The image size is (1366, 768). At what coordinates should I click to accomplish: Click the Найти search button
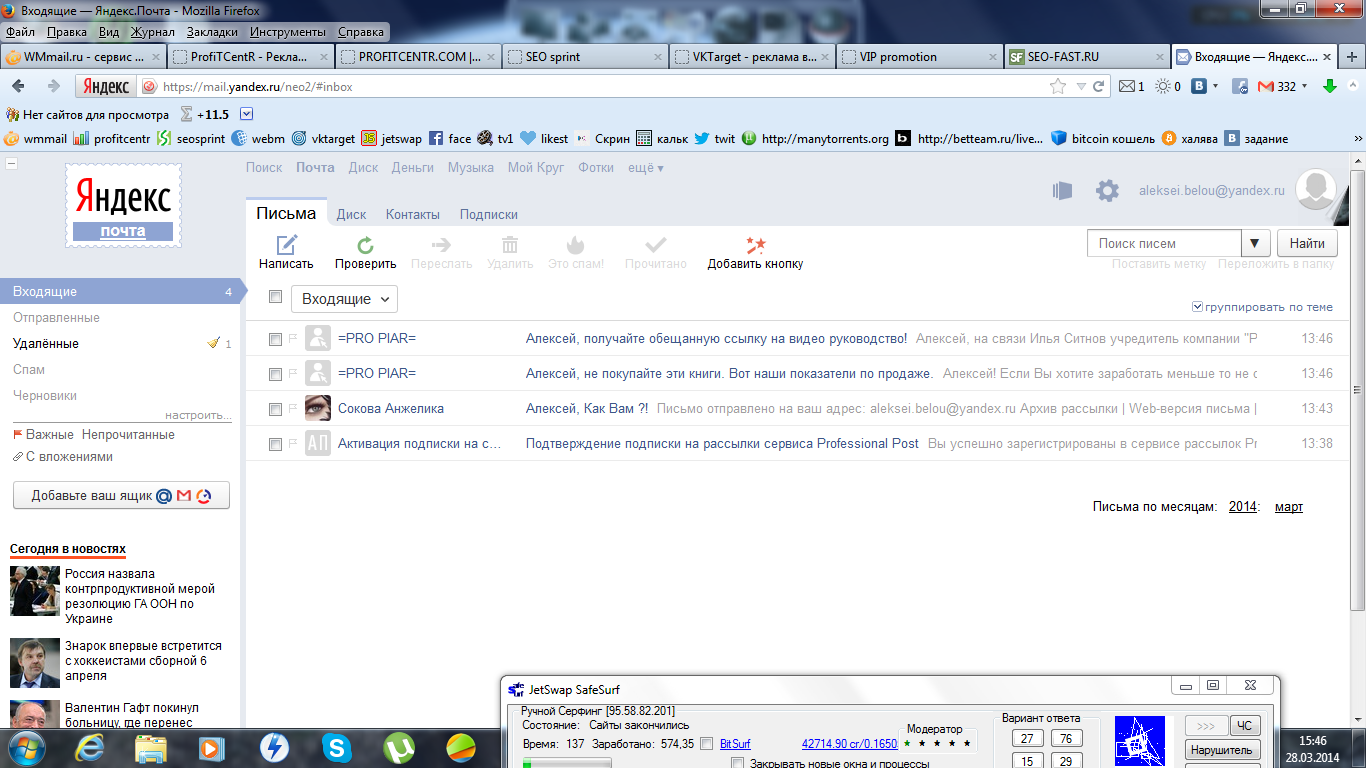[1307, 243]
